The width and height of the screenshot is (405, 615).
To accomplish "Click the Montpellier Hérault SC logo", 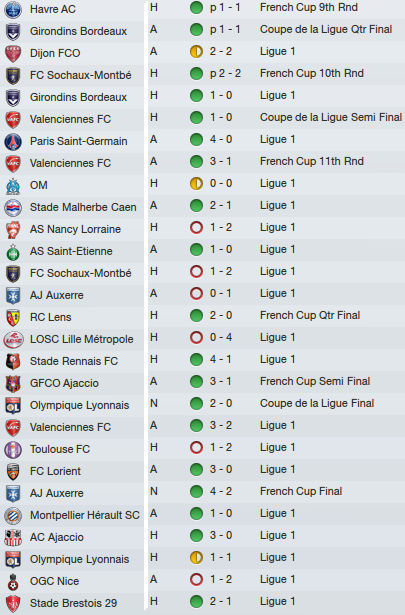I will 13,516.
